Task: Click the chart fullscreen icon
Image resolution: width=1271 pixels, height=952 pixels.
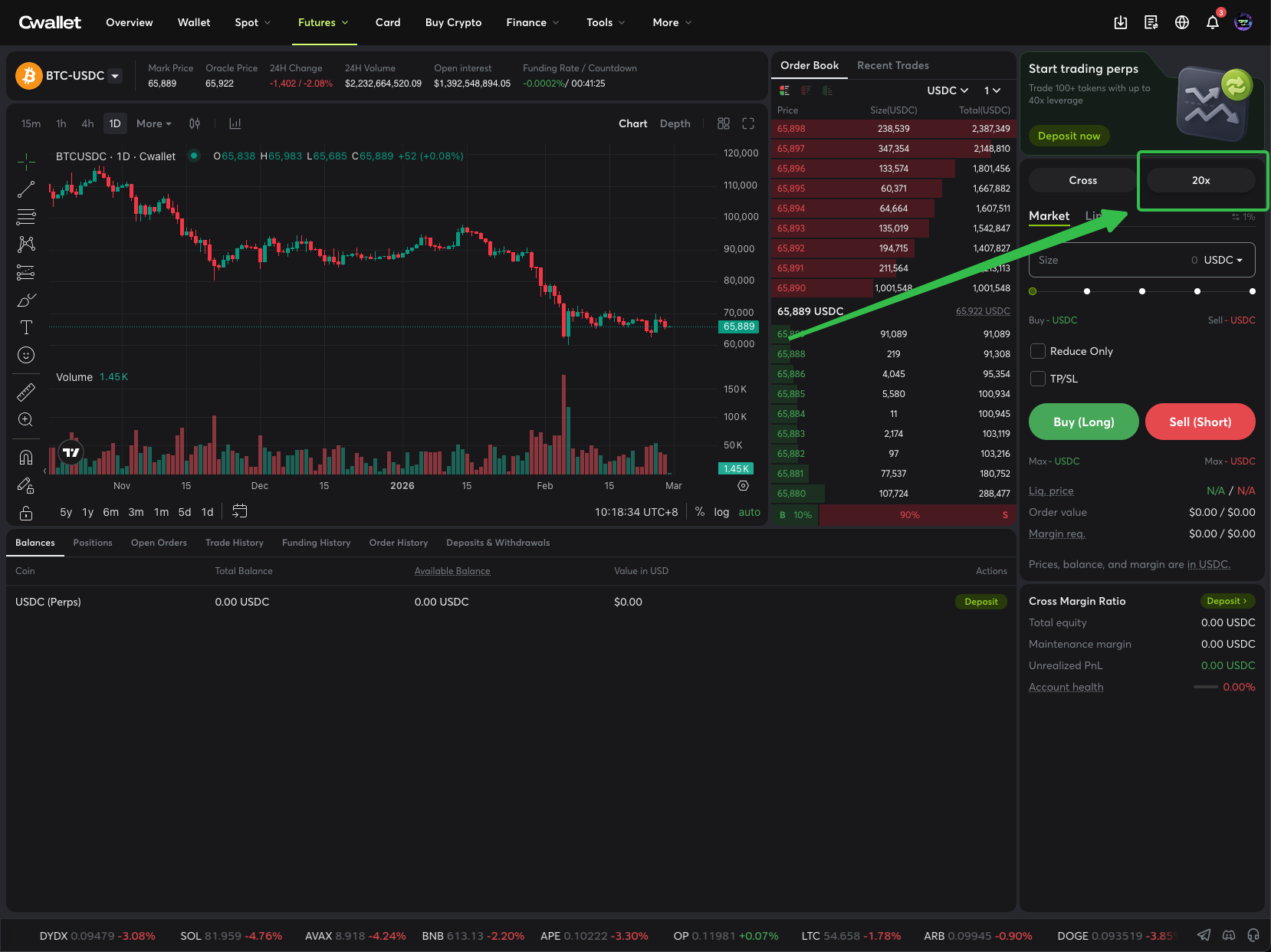Action: pos(748,123)
